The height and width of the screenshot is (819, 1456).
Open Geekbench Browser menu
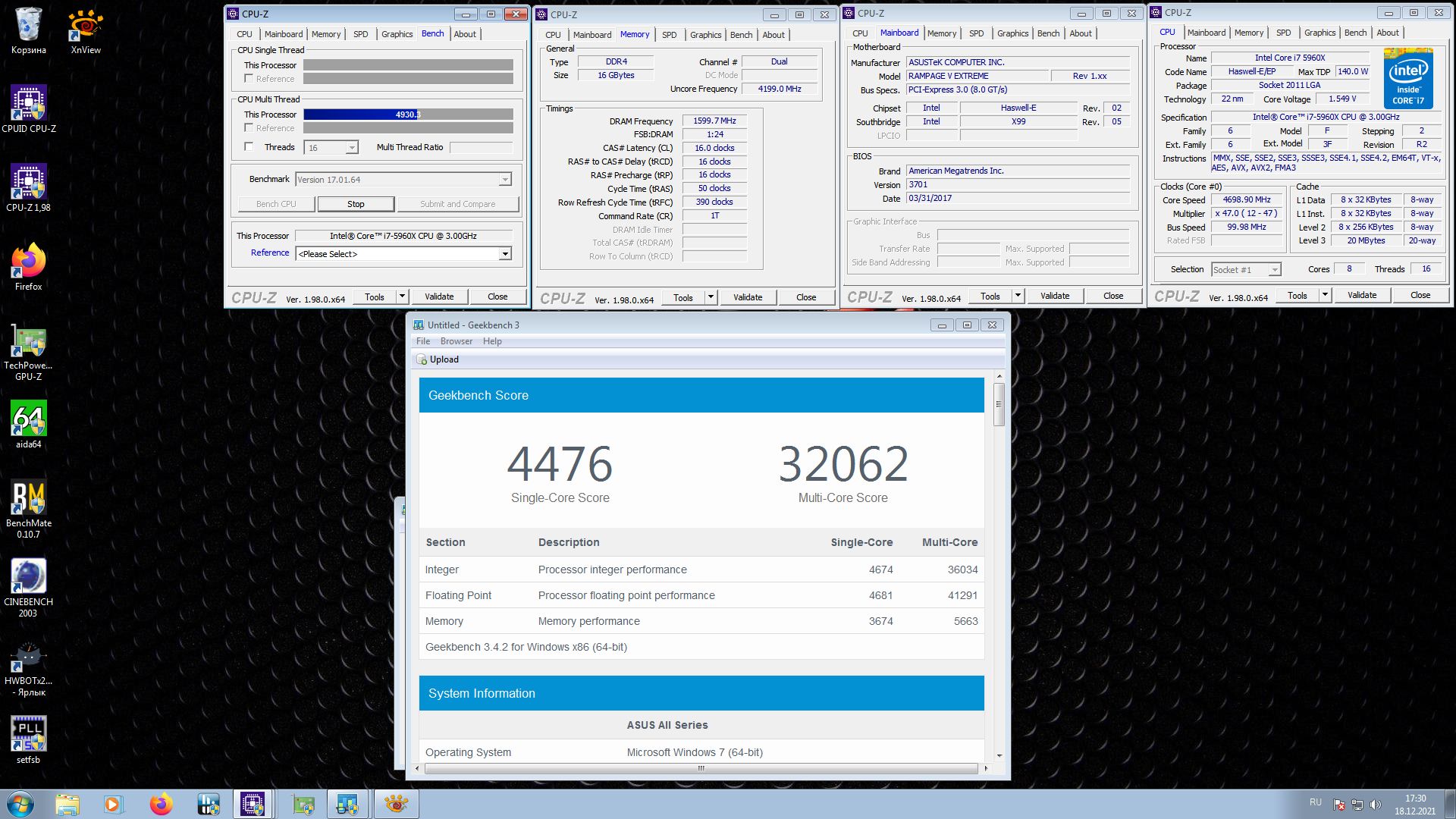tap(457, 341)
